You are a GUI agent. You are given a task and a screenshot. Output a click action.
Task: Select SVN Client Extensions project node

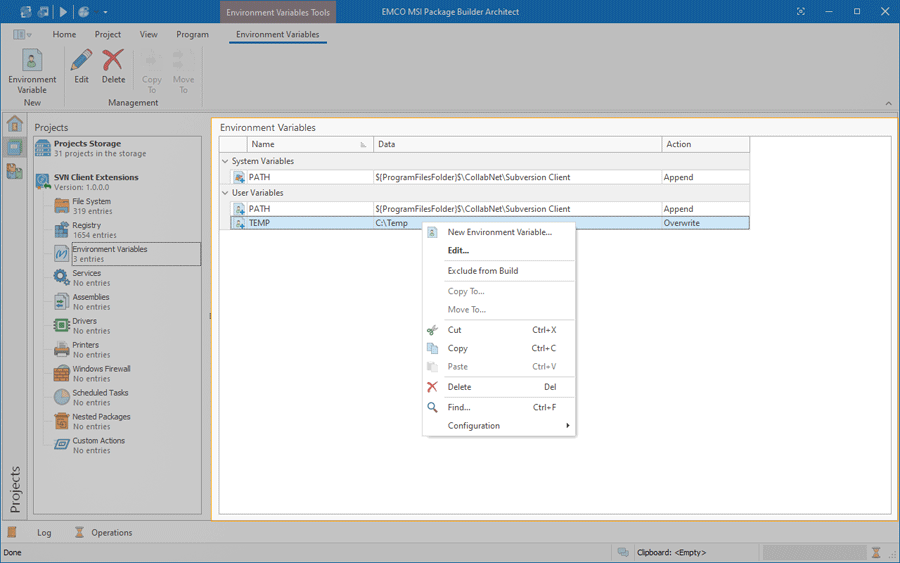[96, 182]
